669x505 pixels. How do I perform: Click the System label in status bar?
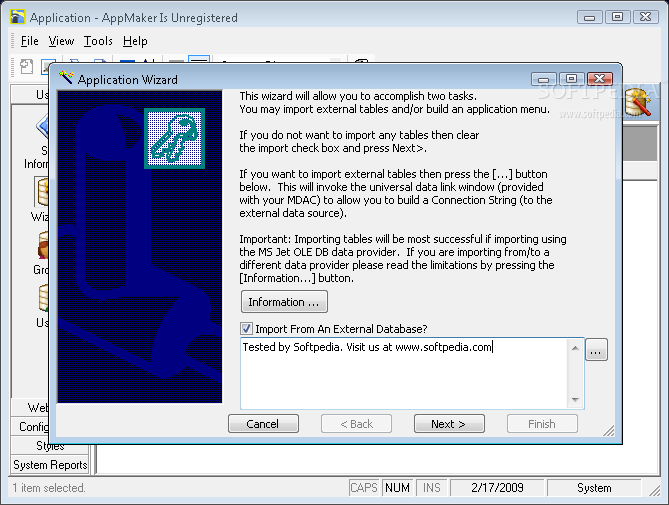click(594, 488)
